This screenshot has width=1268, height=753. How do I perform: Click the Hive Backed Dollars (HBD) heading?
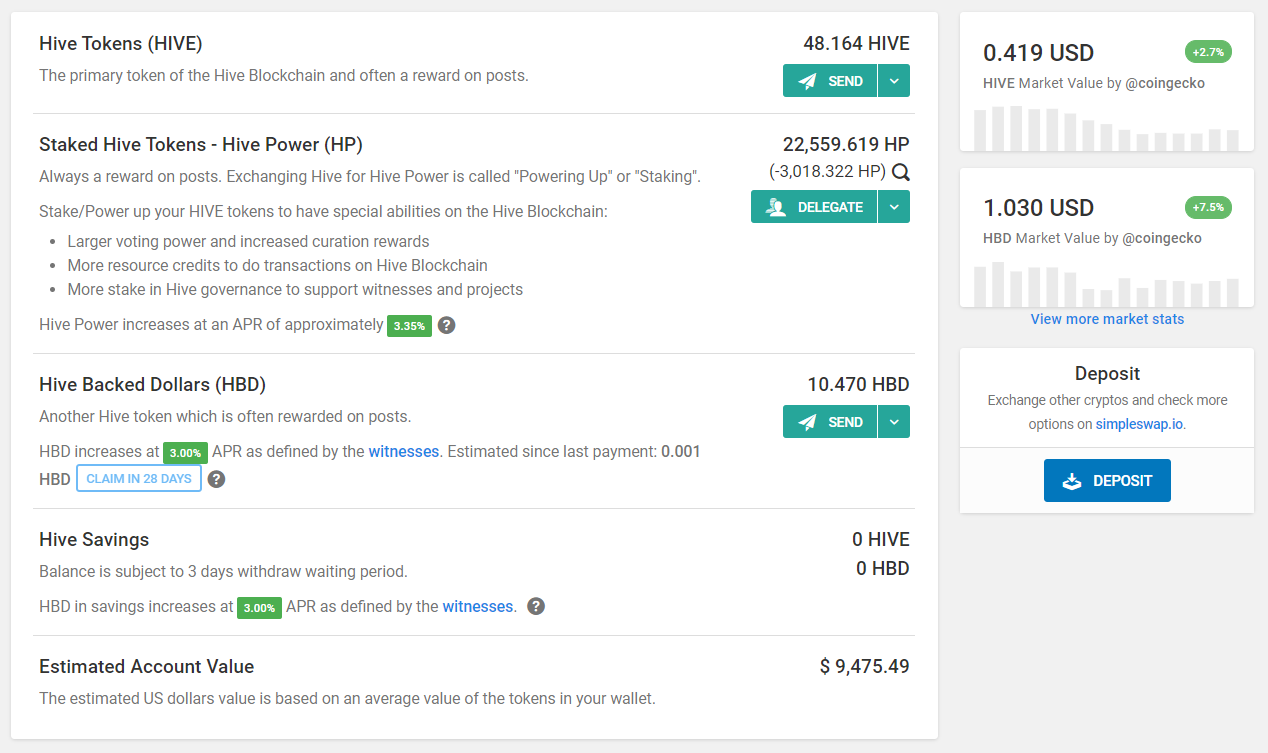point(152,385)
